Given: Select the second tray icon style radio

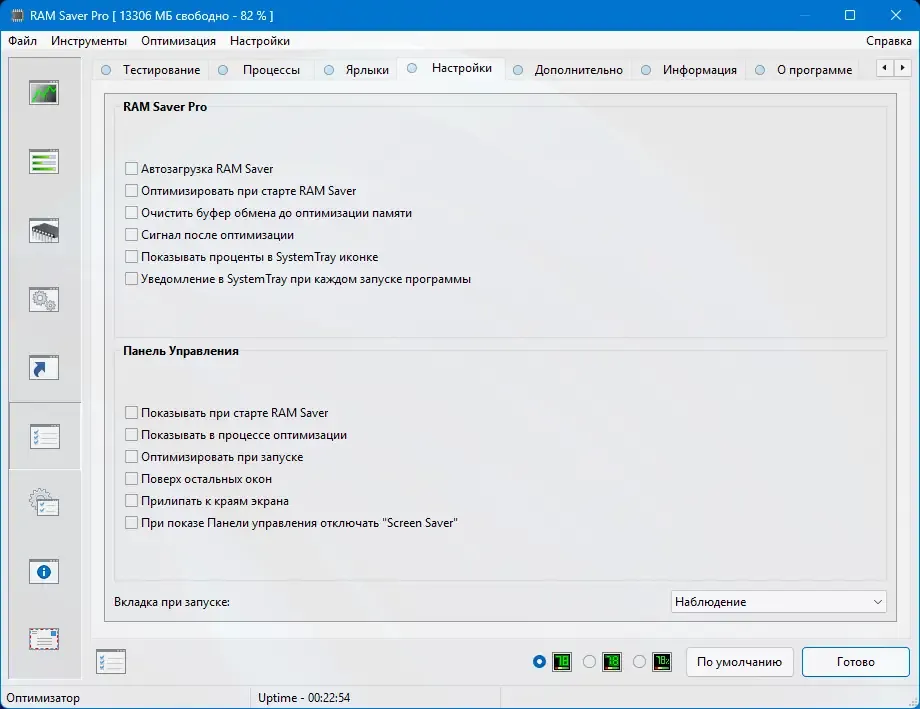Looking at the screenshot, I should (589, 661).
